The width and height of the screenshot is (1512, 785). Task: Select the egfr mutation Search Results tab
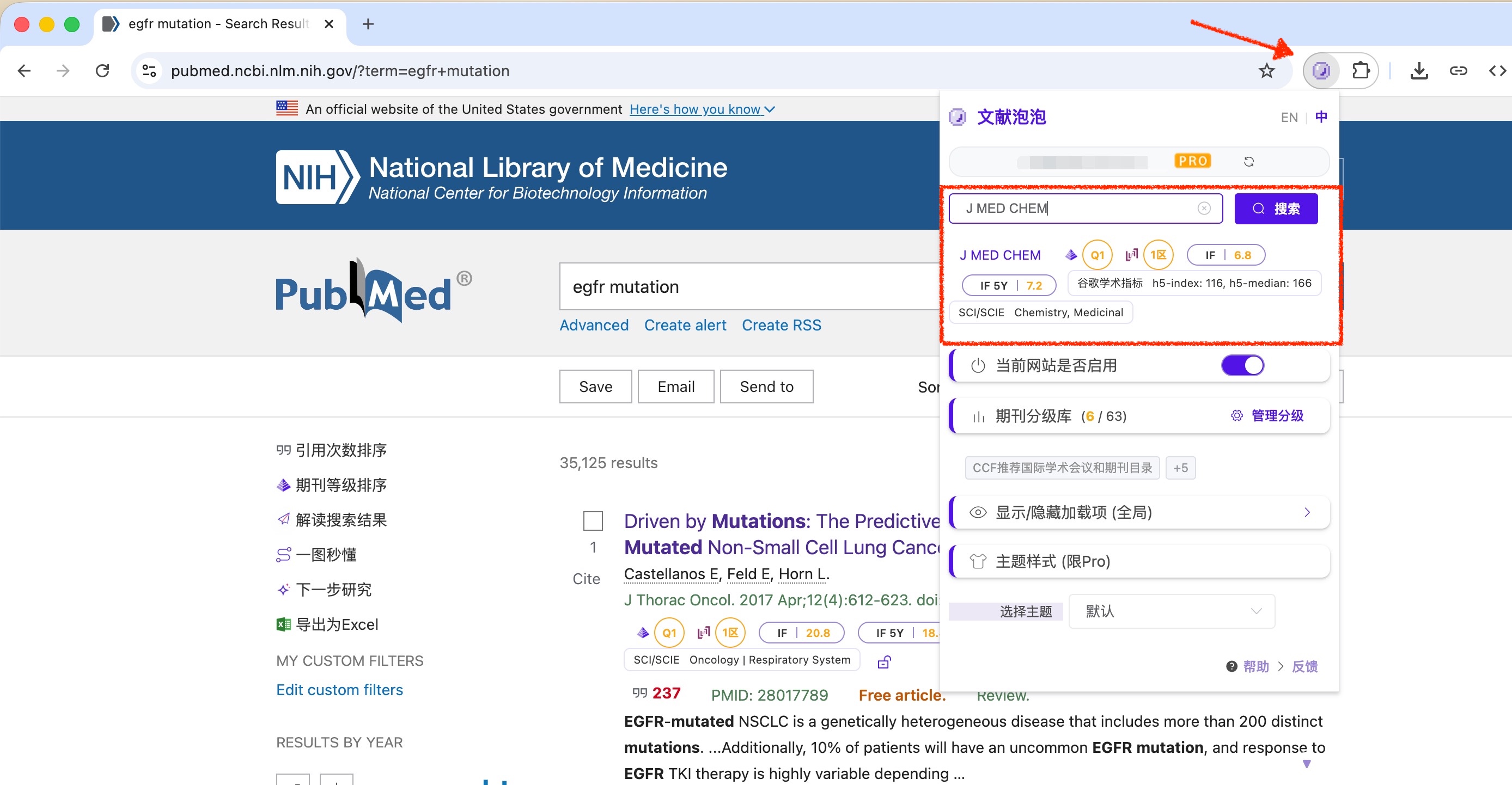point(217,24)
